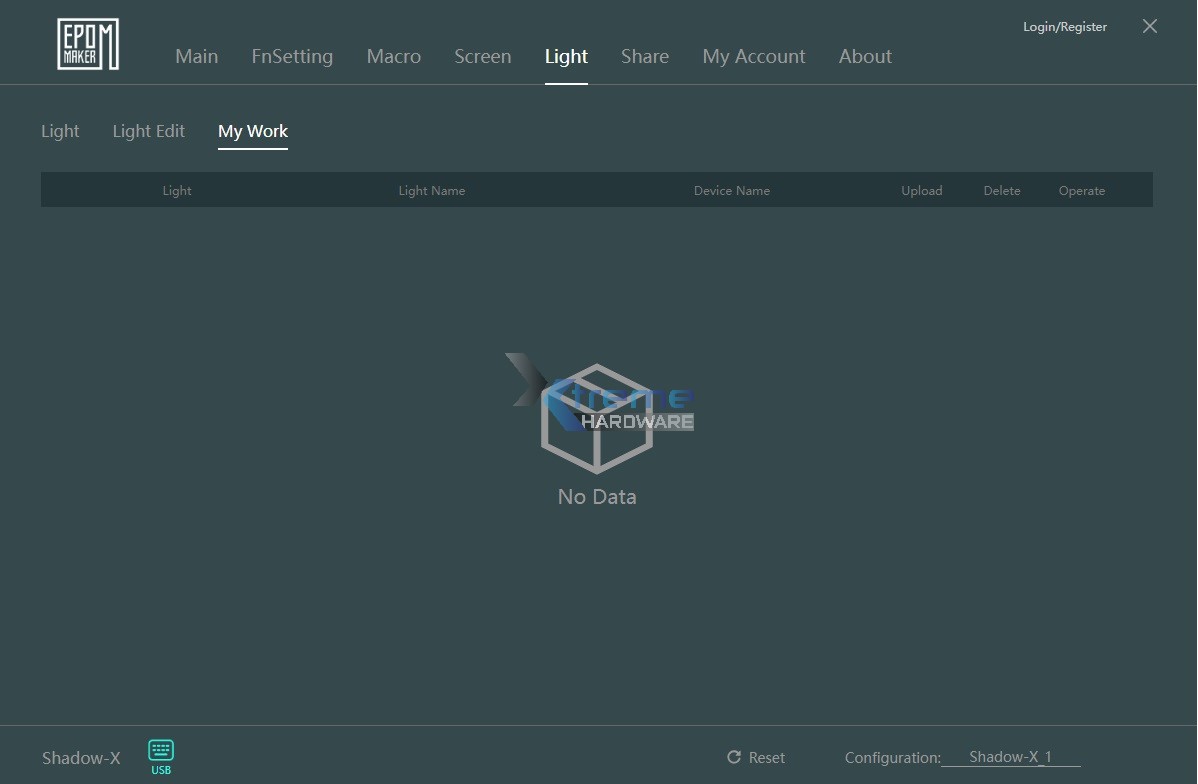Click the Reset circular arrow icon
This screenshot has height=784, width=1198.
pyautogui.click(x=734, y=758)
